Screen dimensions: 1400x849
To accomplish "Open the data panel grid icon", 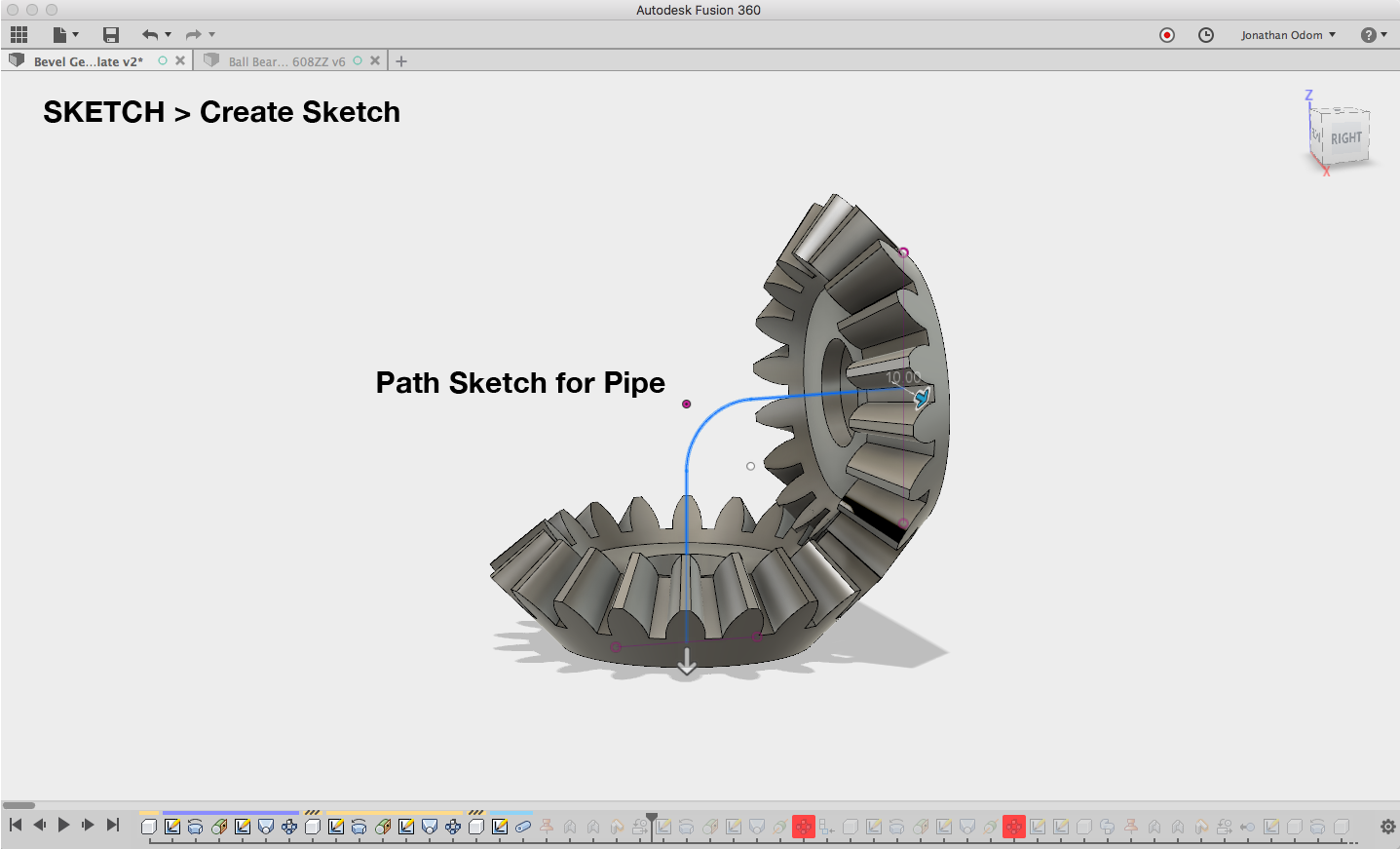I will point(19,35).
